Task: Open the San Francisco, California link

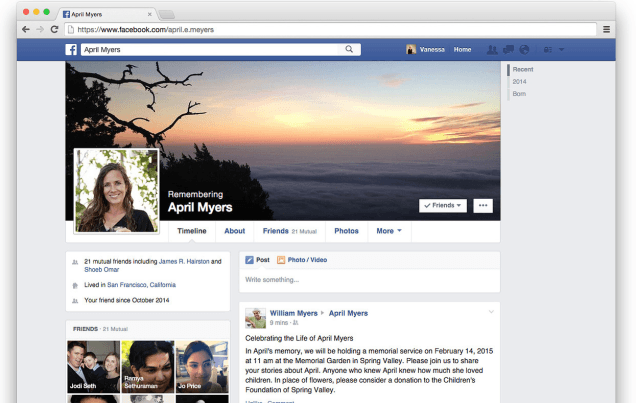Action: (x=141, y=285)
